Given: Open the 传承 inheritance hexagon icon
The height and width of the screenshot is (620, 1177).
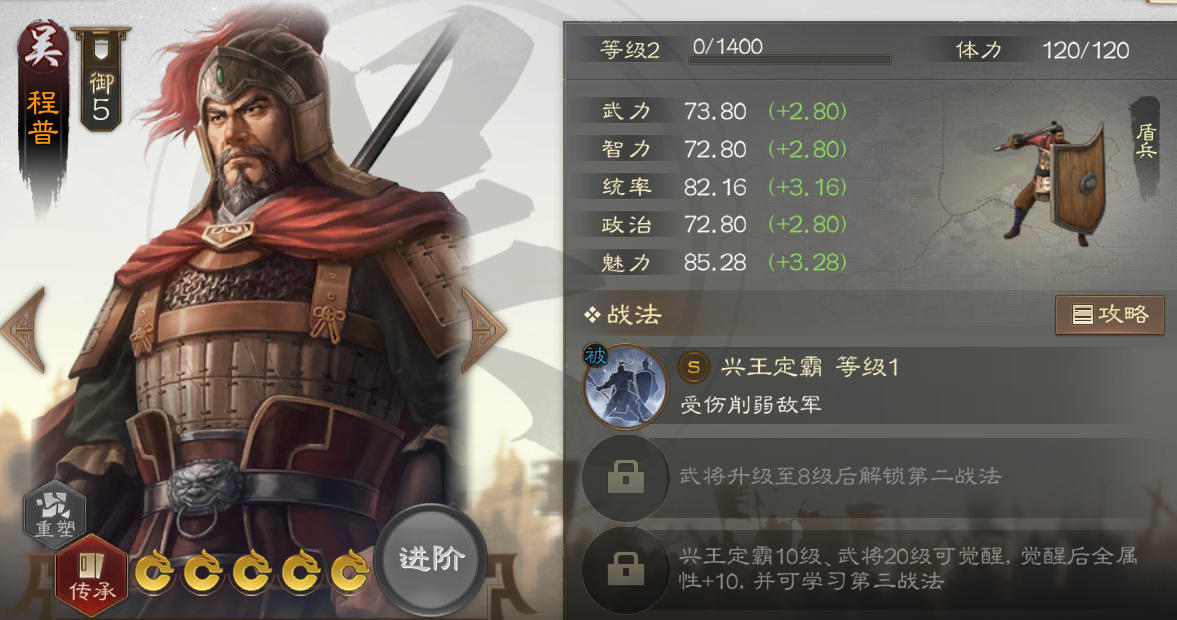Looking at the screenshot, I should pyautogui.click(x=91, y=576).
